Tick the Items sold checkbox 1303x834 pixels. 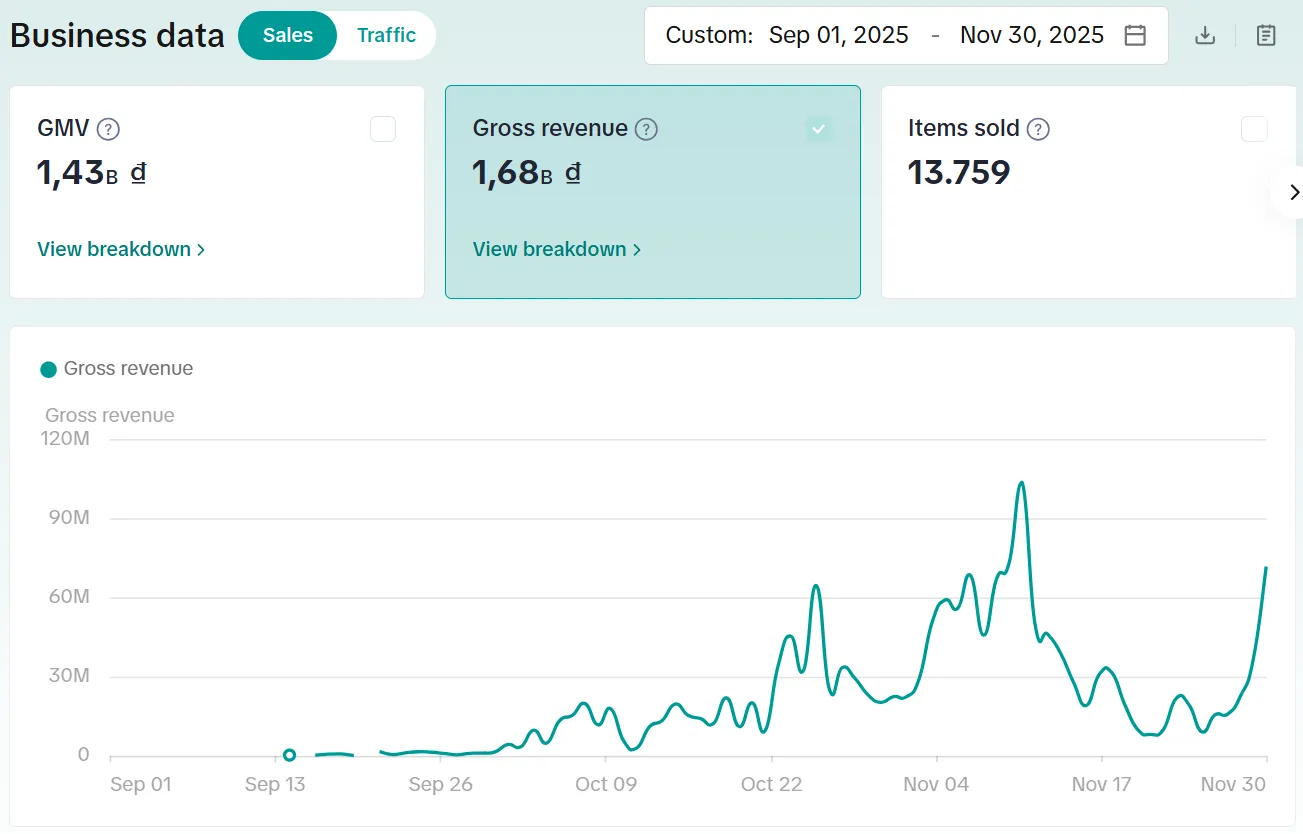pyautogui.click(x=1254, y=129)
